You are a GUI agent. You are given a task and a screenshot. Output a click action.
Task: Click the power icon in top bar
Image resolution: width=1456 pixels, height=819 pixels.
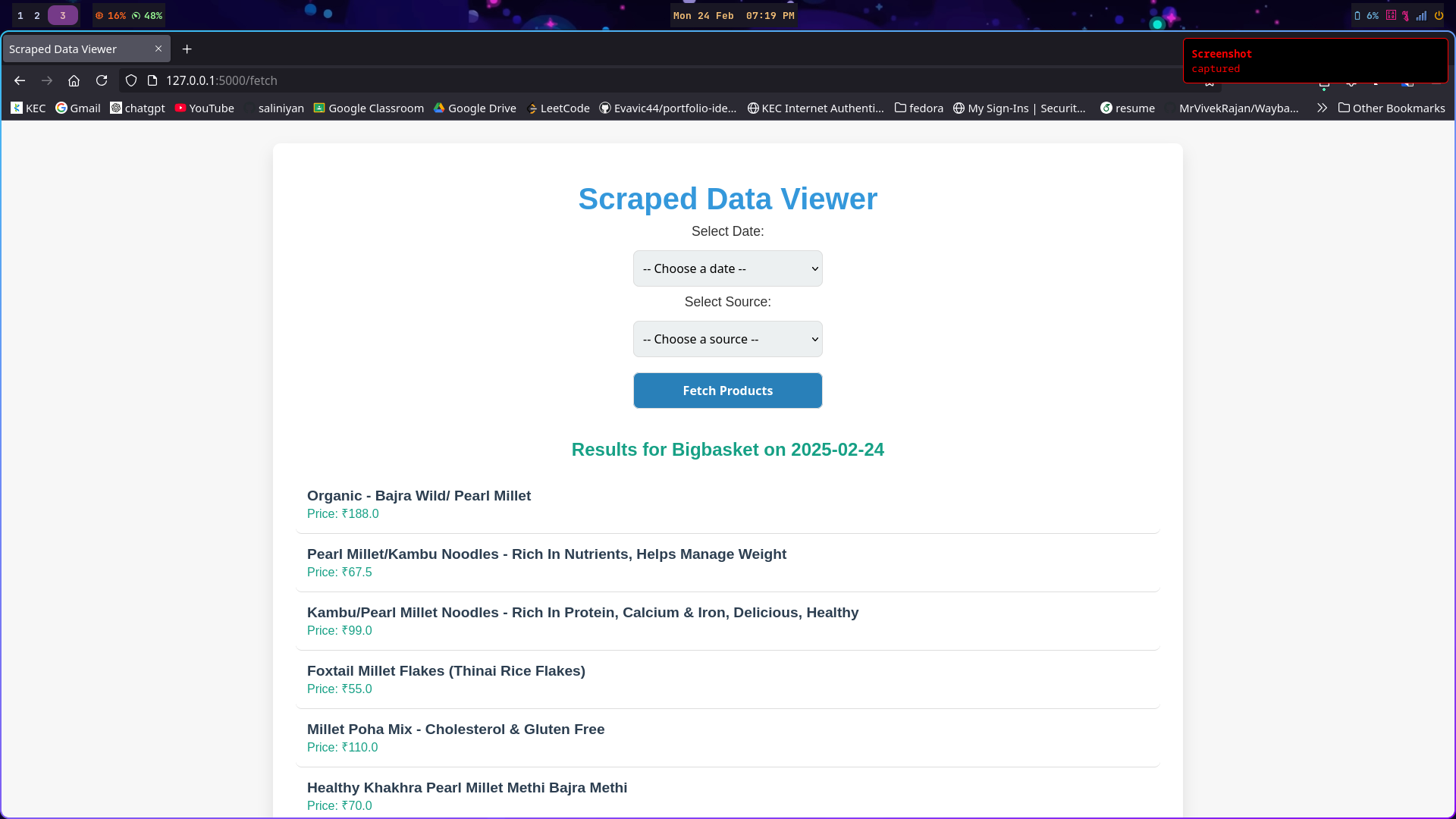pyautogui.click(x=1439, y=15)
